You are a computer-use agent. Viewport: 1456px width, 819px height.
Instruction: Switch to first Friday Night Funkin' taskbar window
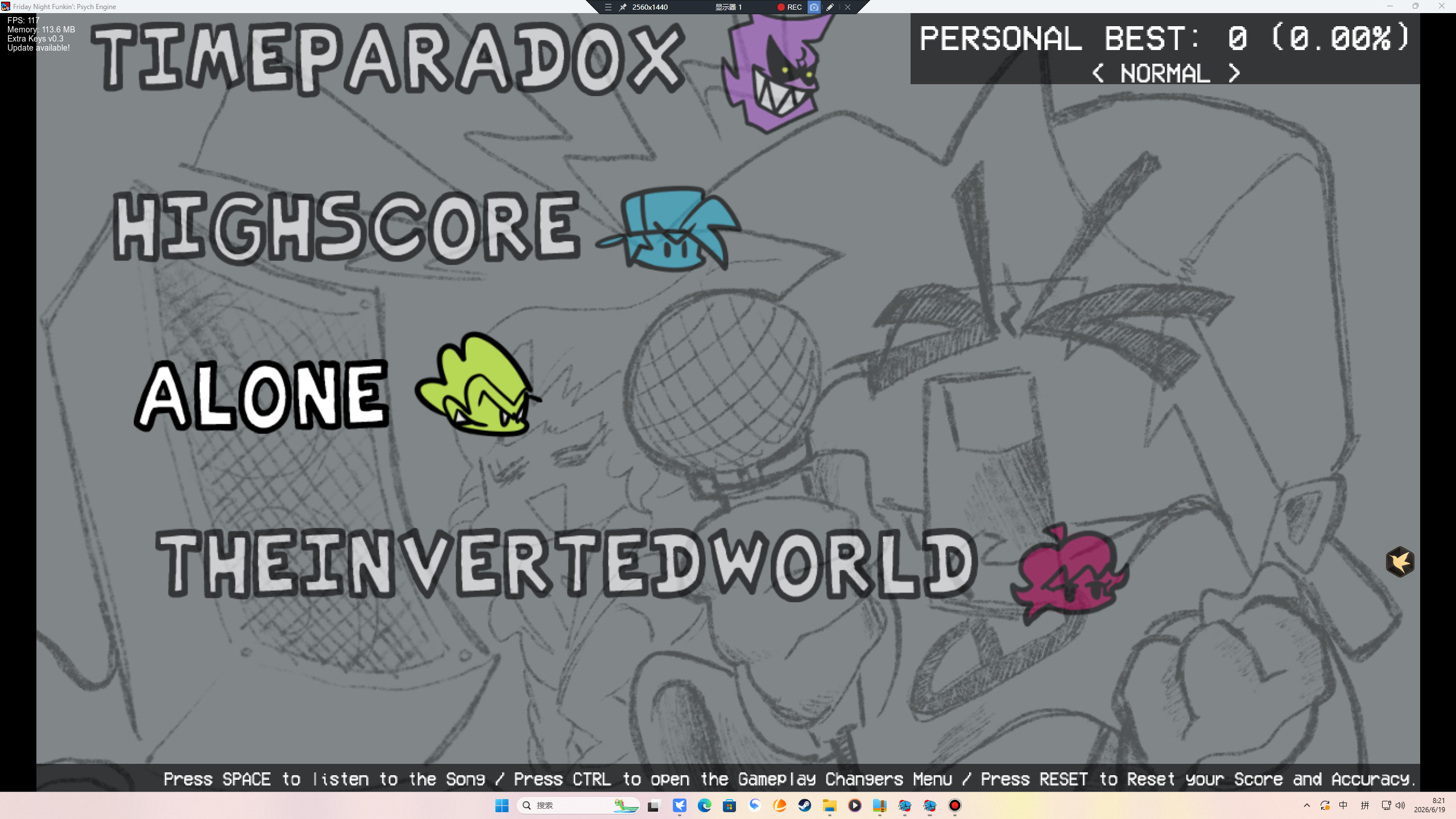(905, 805)
